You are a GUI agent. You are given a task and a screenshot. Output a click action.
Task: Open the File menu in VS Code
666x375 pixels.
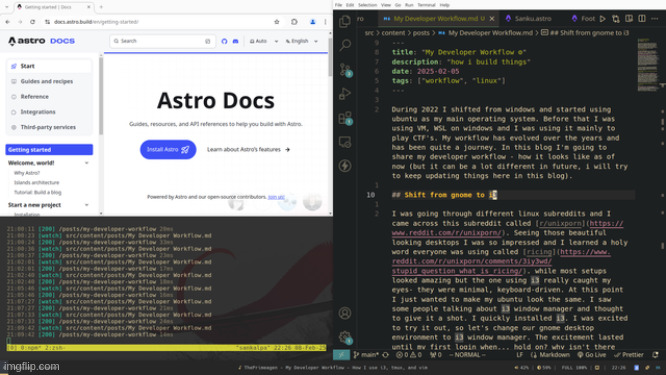coord(339,5)
